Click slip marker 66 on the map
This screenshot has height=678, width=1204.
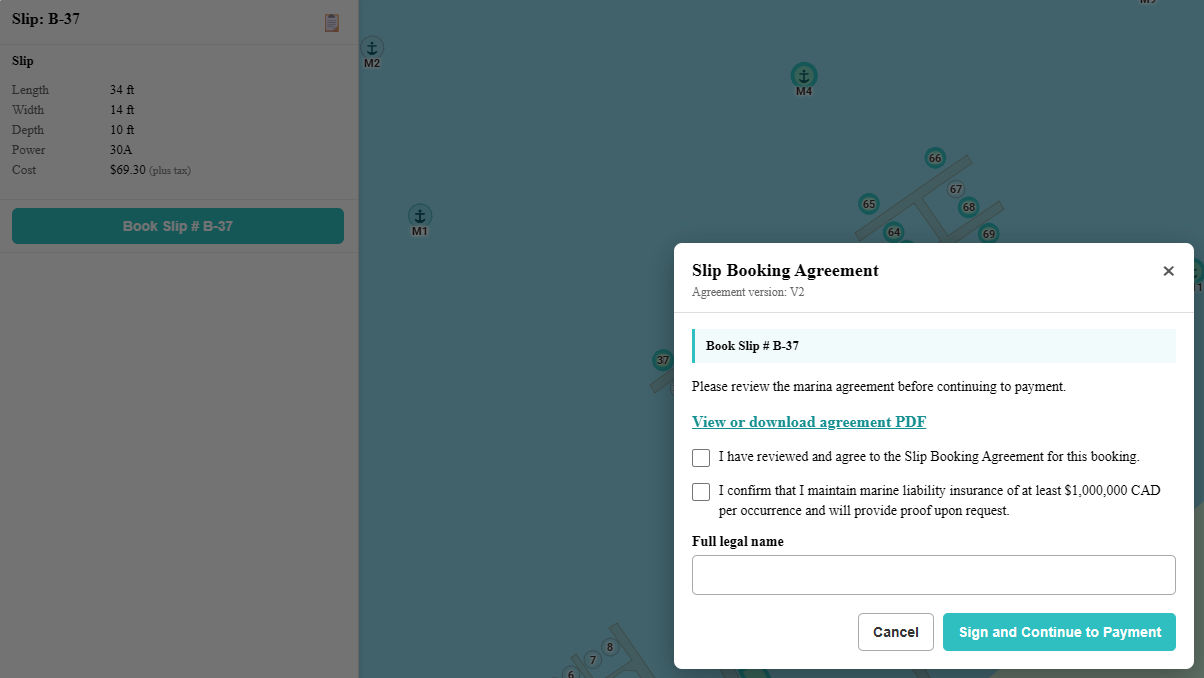[x=935, y=158]
